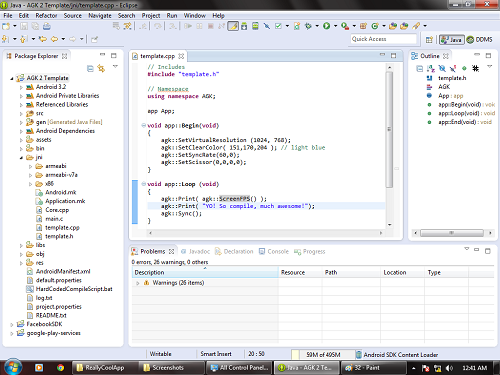Open the Refactor menu
Image resolution: width=500 pixels, height=375 pixels.
46,16
